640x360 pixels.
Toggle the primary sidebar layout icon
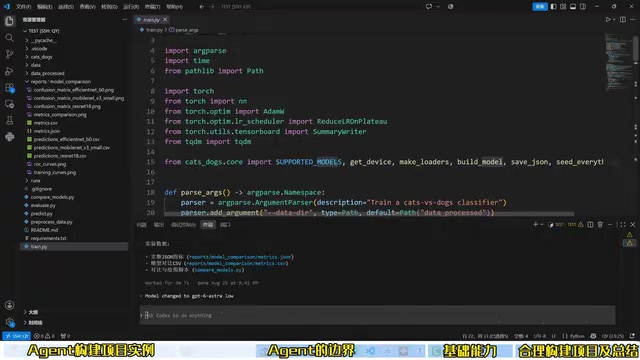(553, 7)
